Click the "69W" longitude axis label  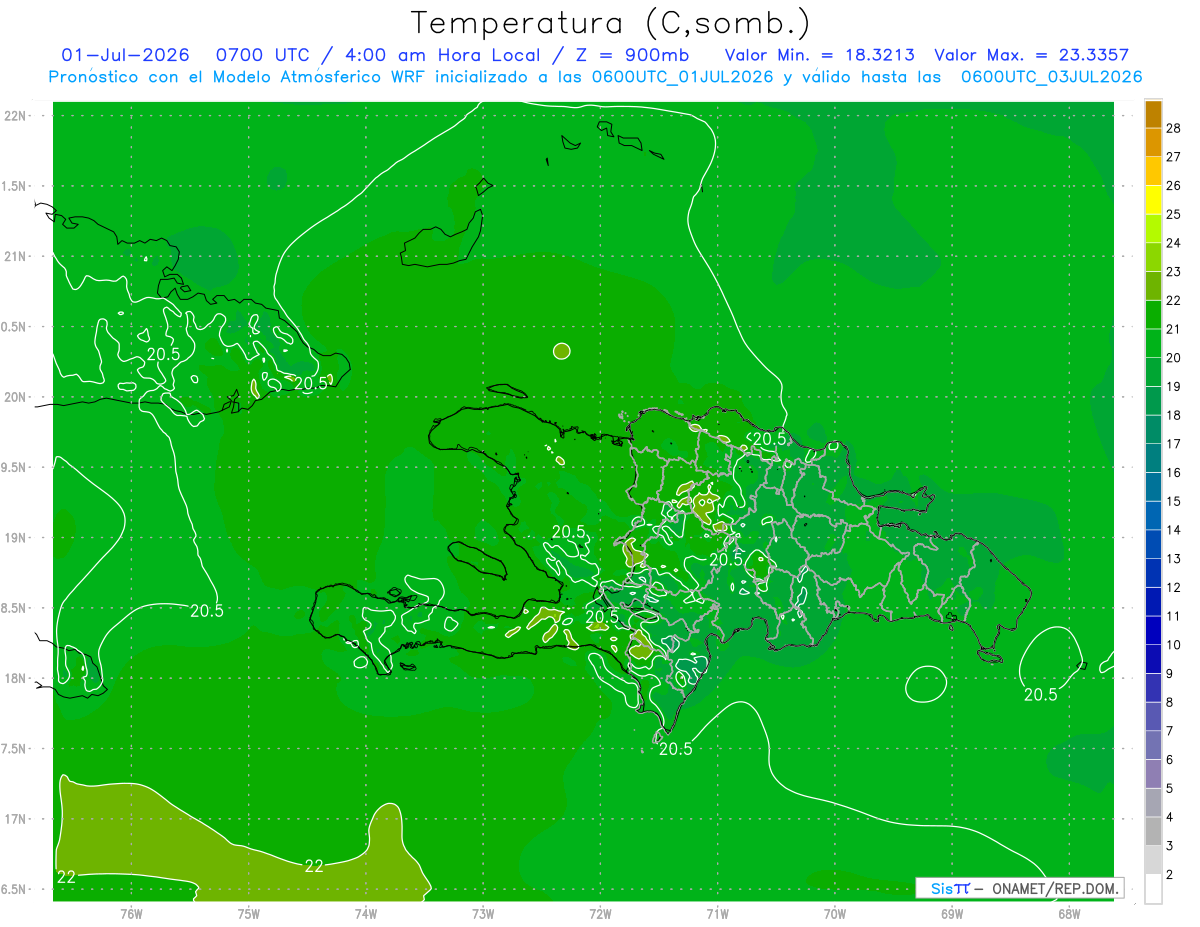click(x=952, y=914)
